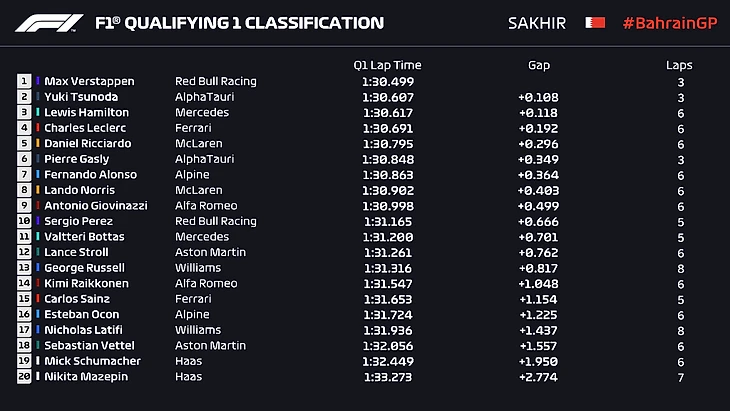Click the SAKHIR location label
The width and height of the screenshot is (730, 411).
click(x=536, y=22)
